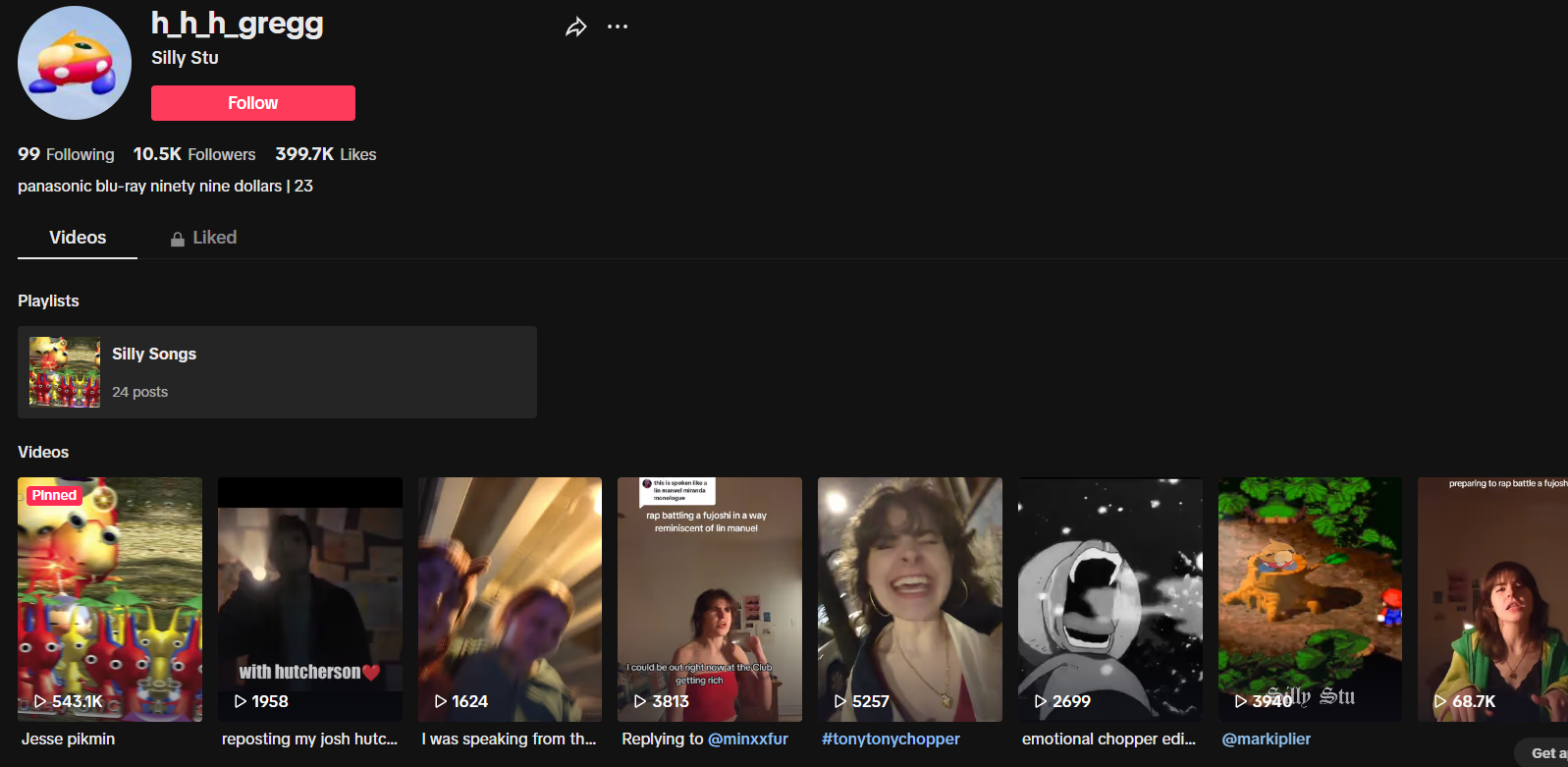Click the lock icon beside Liked
This screenshot has width=1568, height=767.
tap(178, 239)
